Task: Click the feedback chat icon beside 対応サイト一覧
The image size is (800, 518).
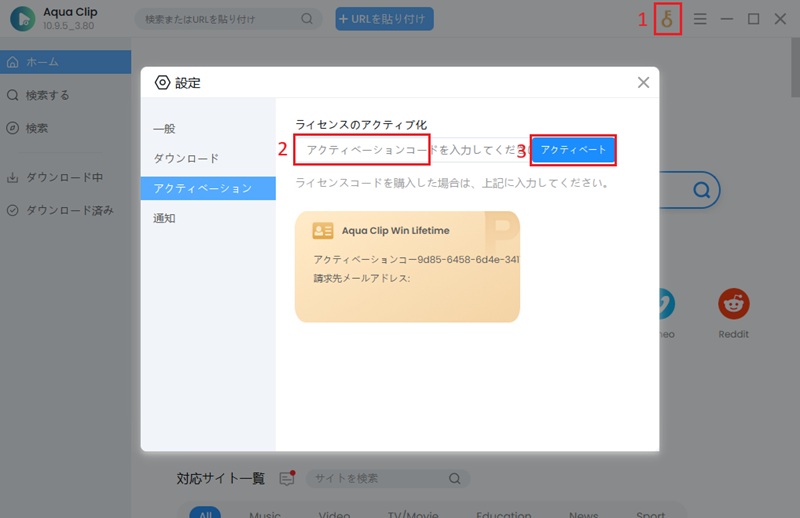Action: [x=287, y=478]
